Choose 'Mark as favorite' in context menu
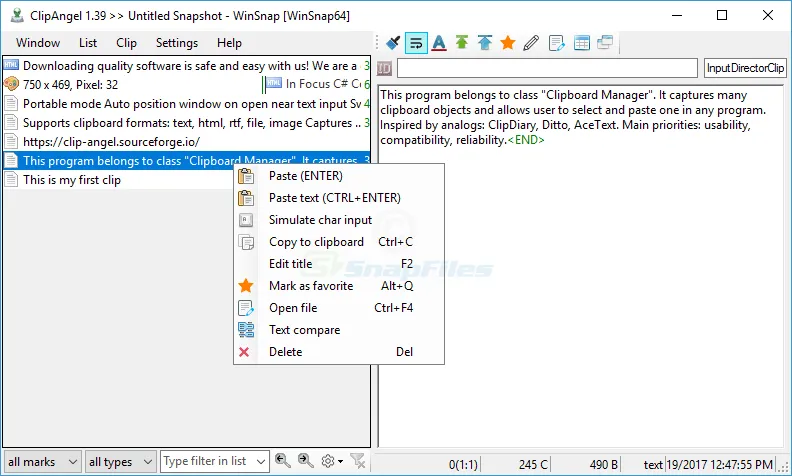This screenshot has height=476, width=792. (311, 286)
